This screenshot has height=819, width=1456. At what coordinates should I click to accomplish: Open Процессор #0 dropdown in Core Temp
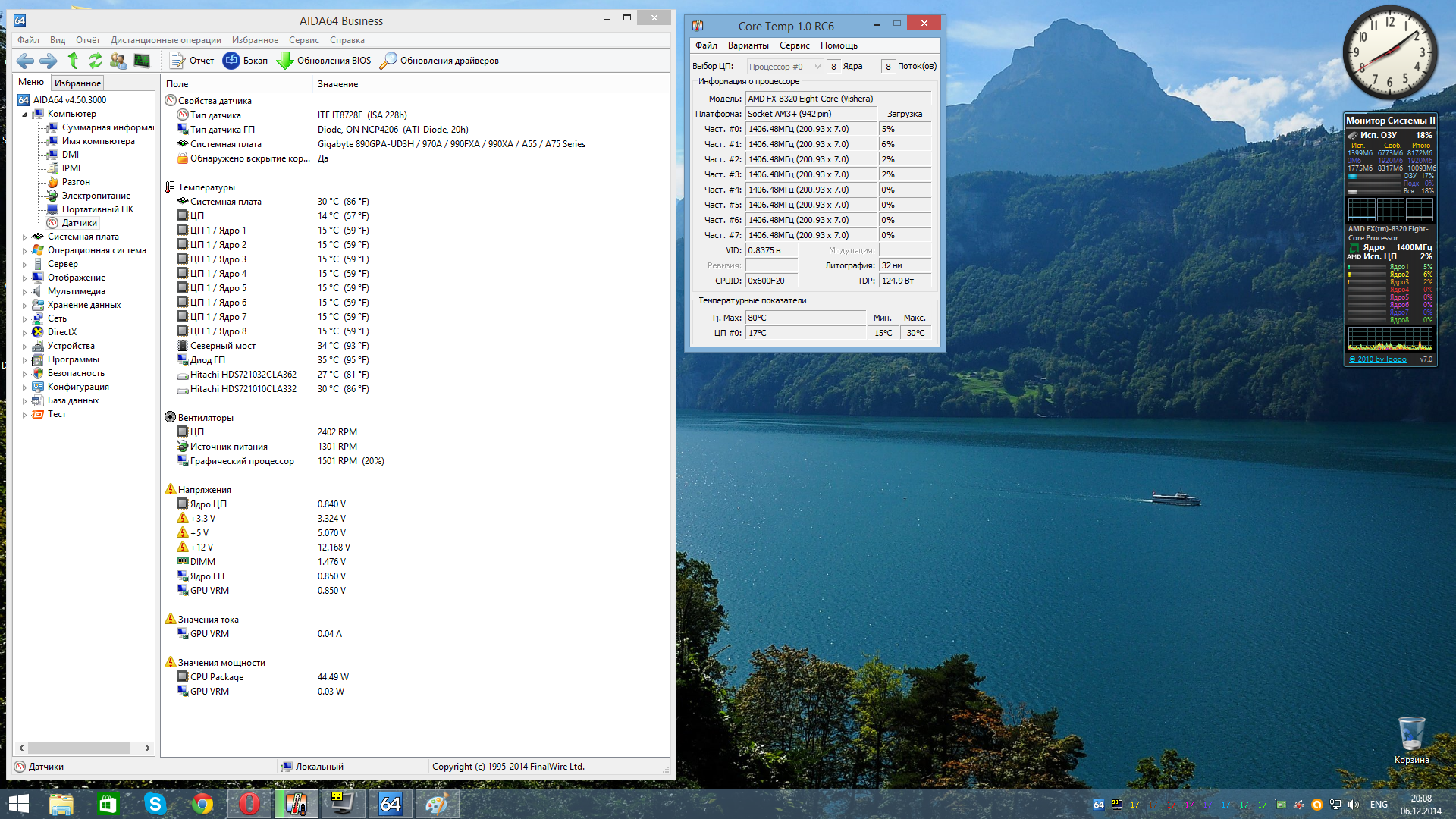coord(785,67)
